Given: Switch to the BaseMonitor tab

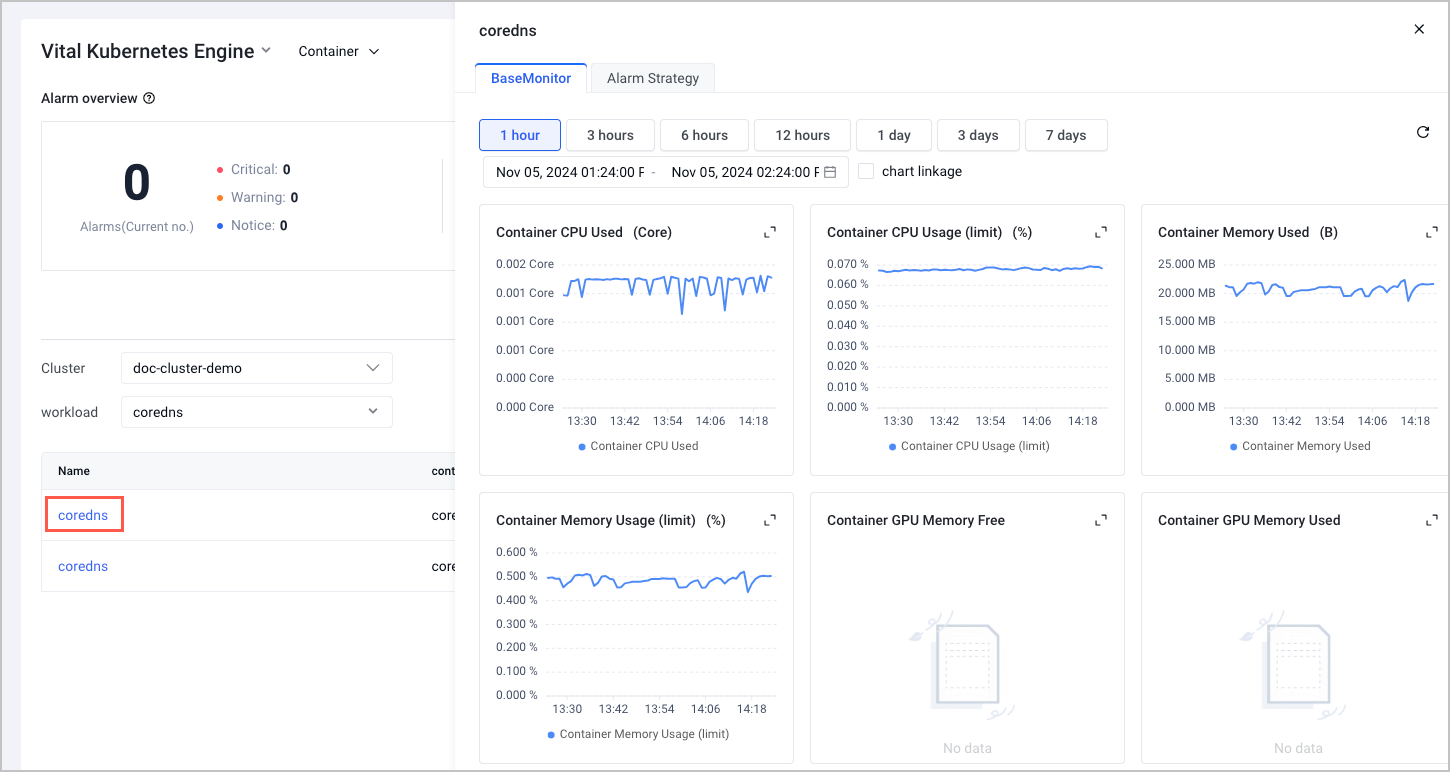Looking at the screenshot, I should point(531,78).
